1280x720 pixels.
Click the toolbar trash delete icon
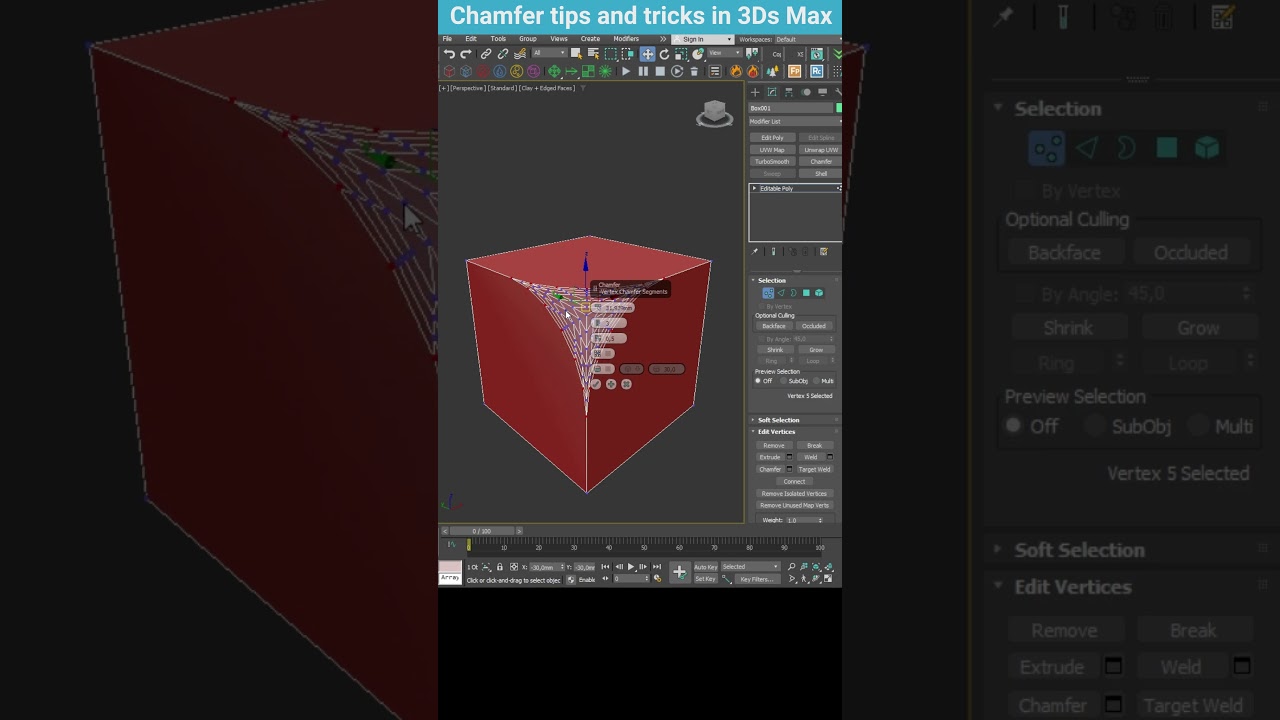coord(694,72)
